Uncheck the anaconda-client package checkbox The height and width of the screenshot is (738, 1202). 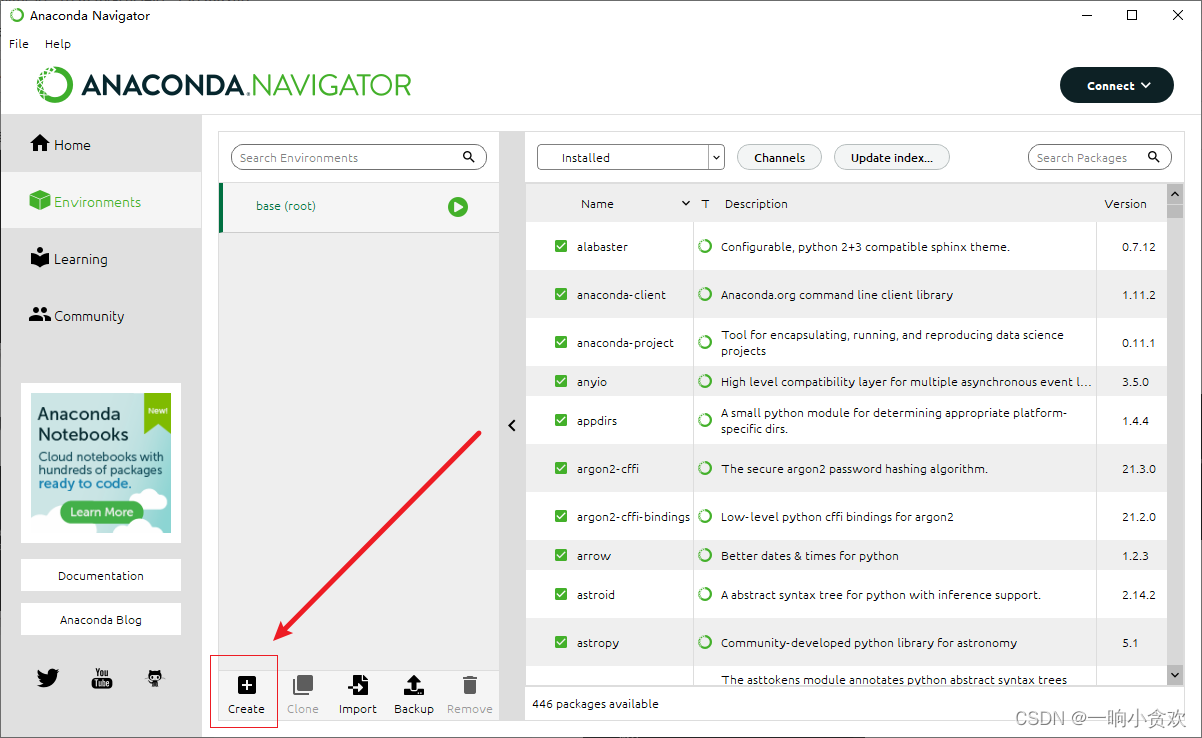click(x=561, y=294)
